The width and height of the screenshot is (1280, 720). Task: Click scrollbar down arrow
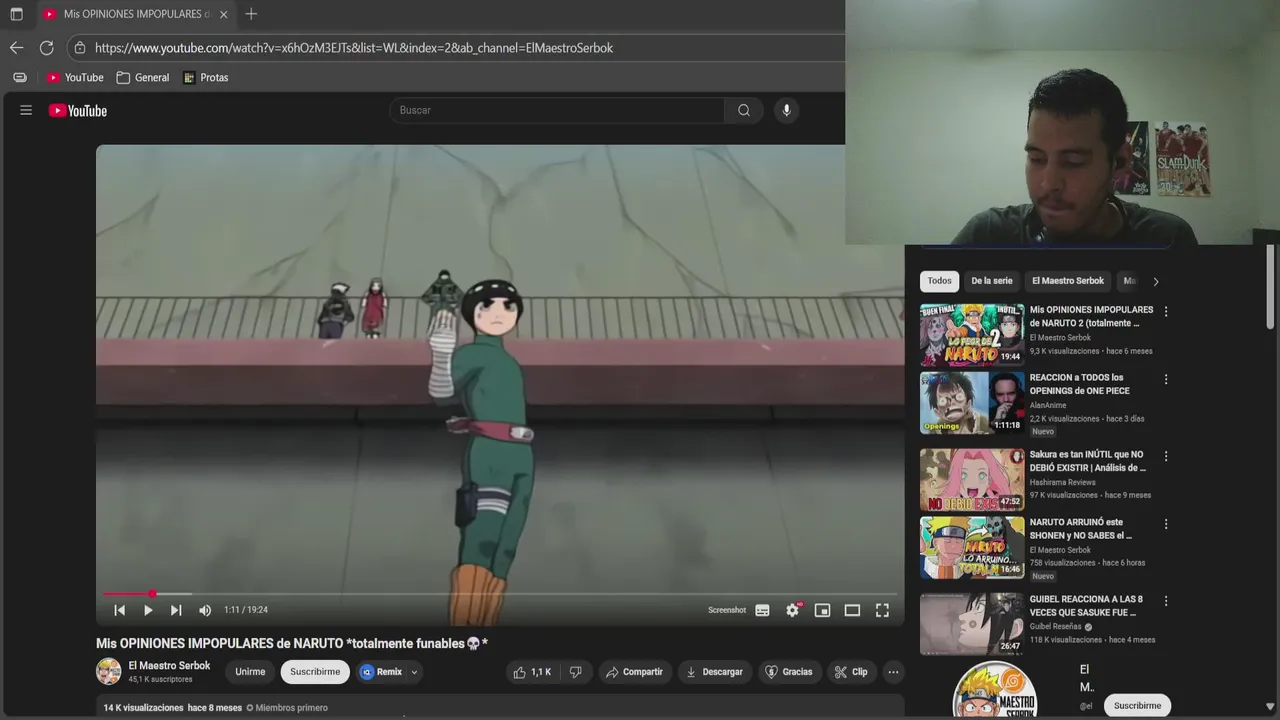pos(1270,706)
